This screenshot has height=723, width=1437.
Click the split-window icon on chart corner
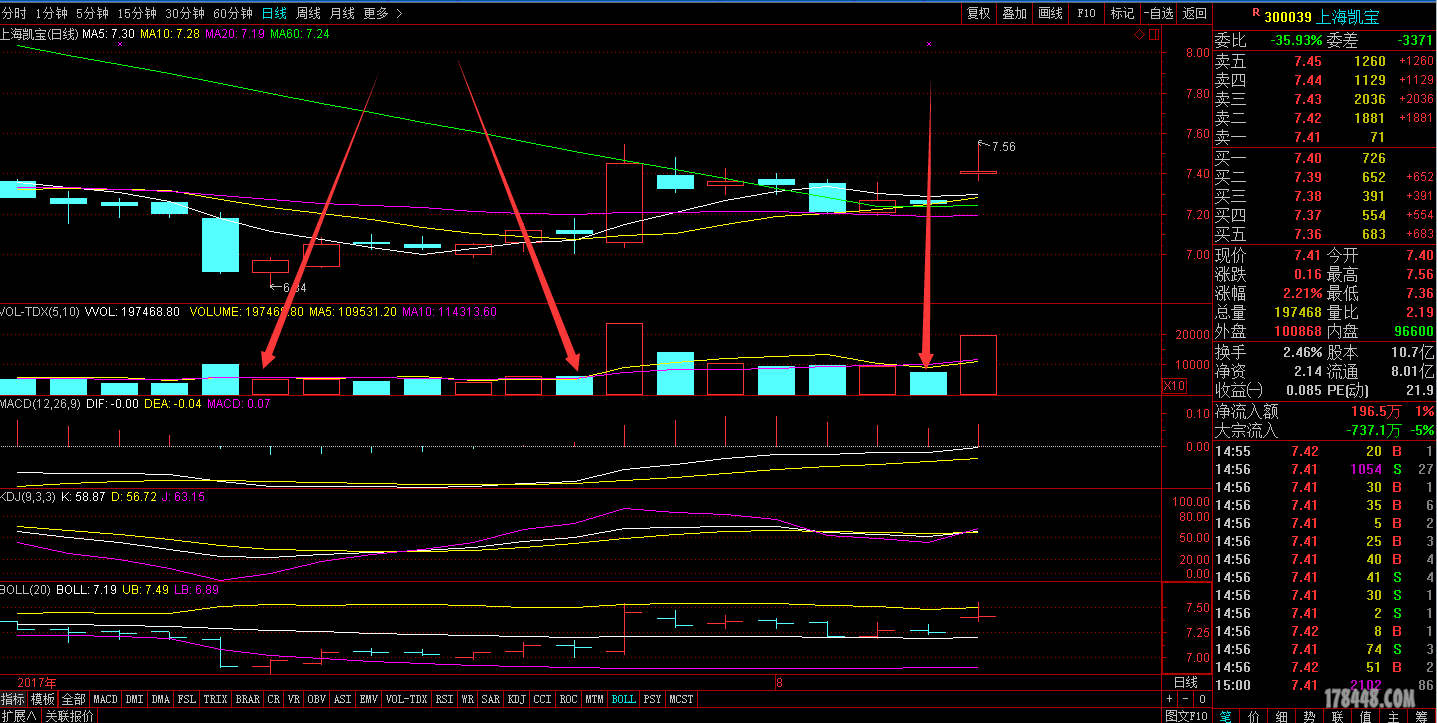point(1154,35)
